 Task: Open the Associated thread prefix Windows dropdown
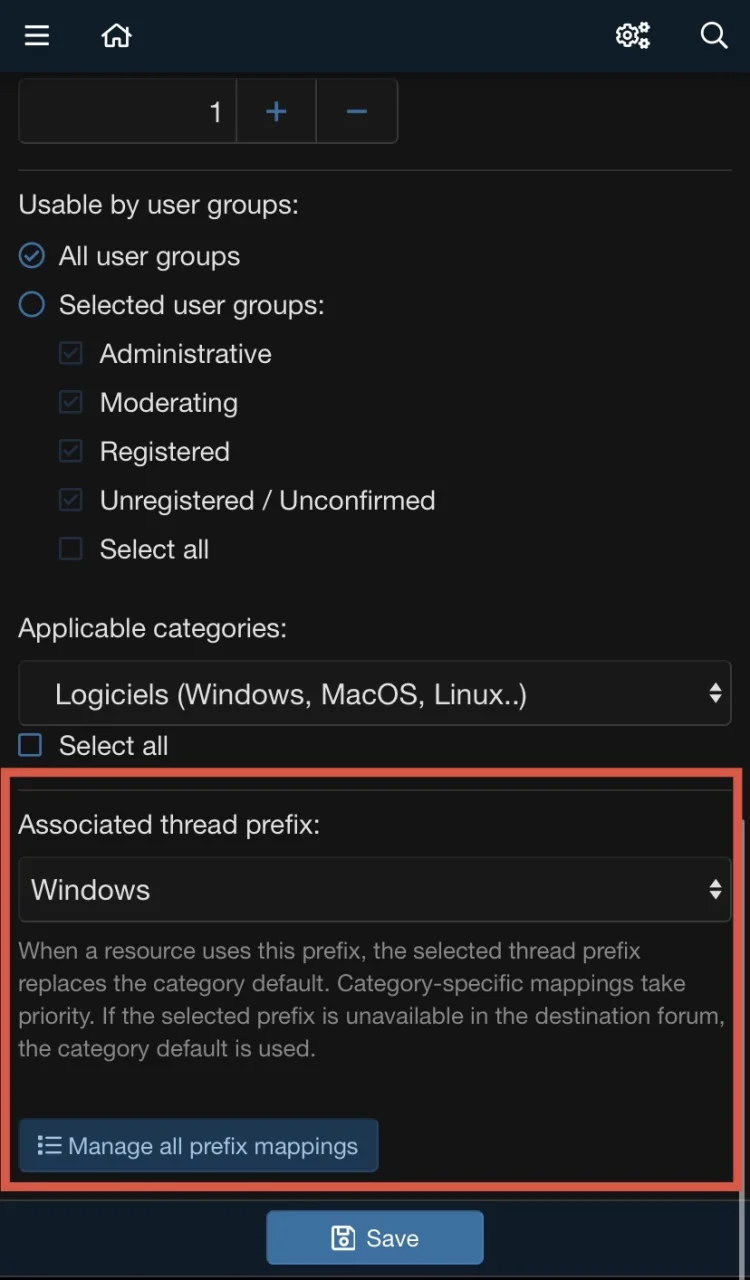[375, 889]
